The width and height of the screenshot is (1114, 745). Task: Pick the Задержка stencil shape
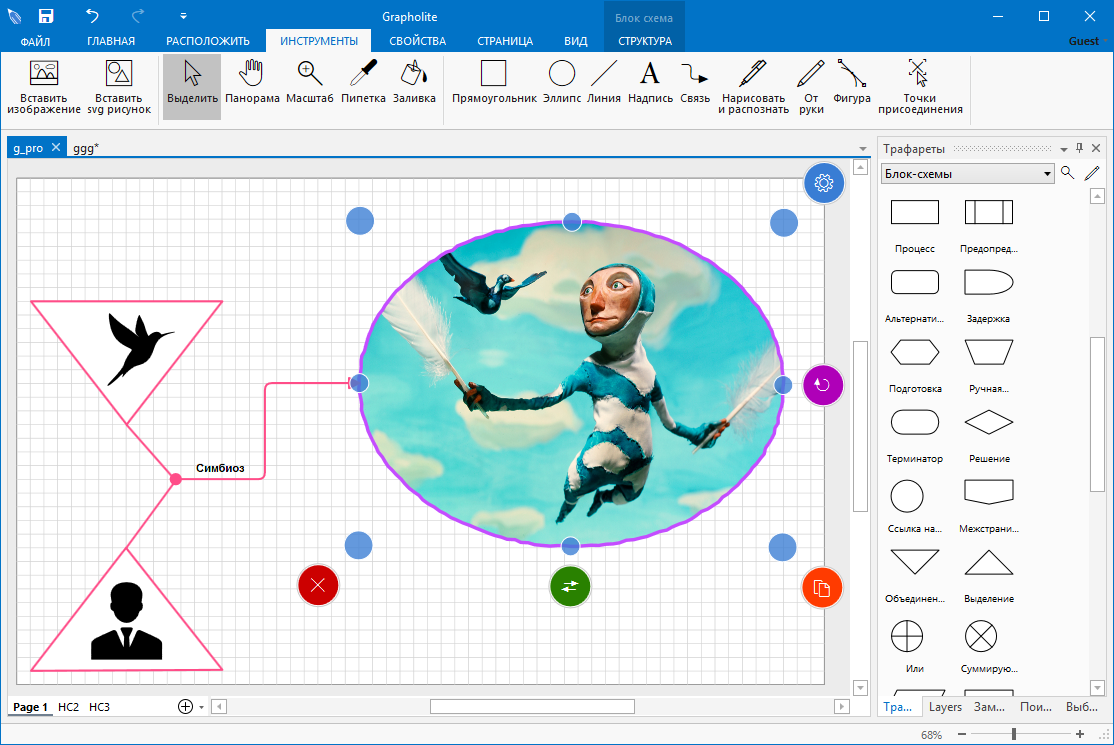tap(989, 282)
